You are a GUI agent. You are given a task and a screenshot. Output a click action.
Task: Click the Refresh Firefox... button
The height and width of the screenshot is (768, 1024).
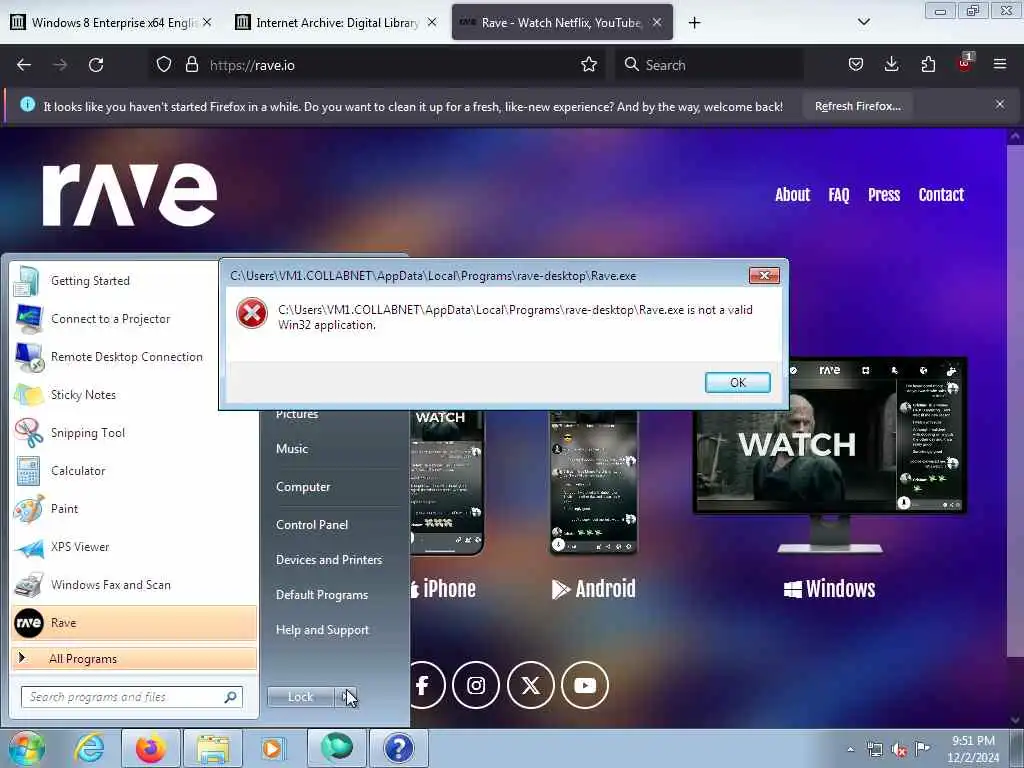click(x=857, y=106)
